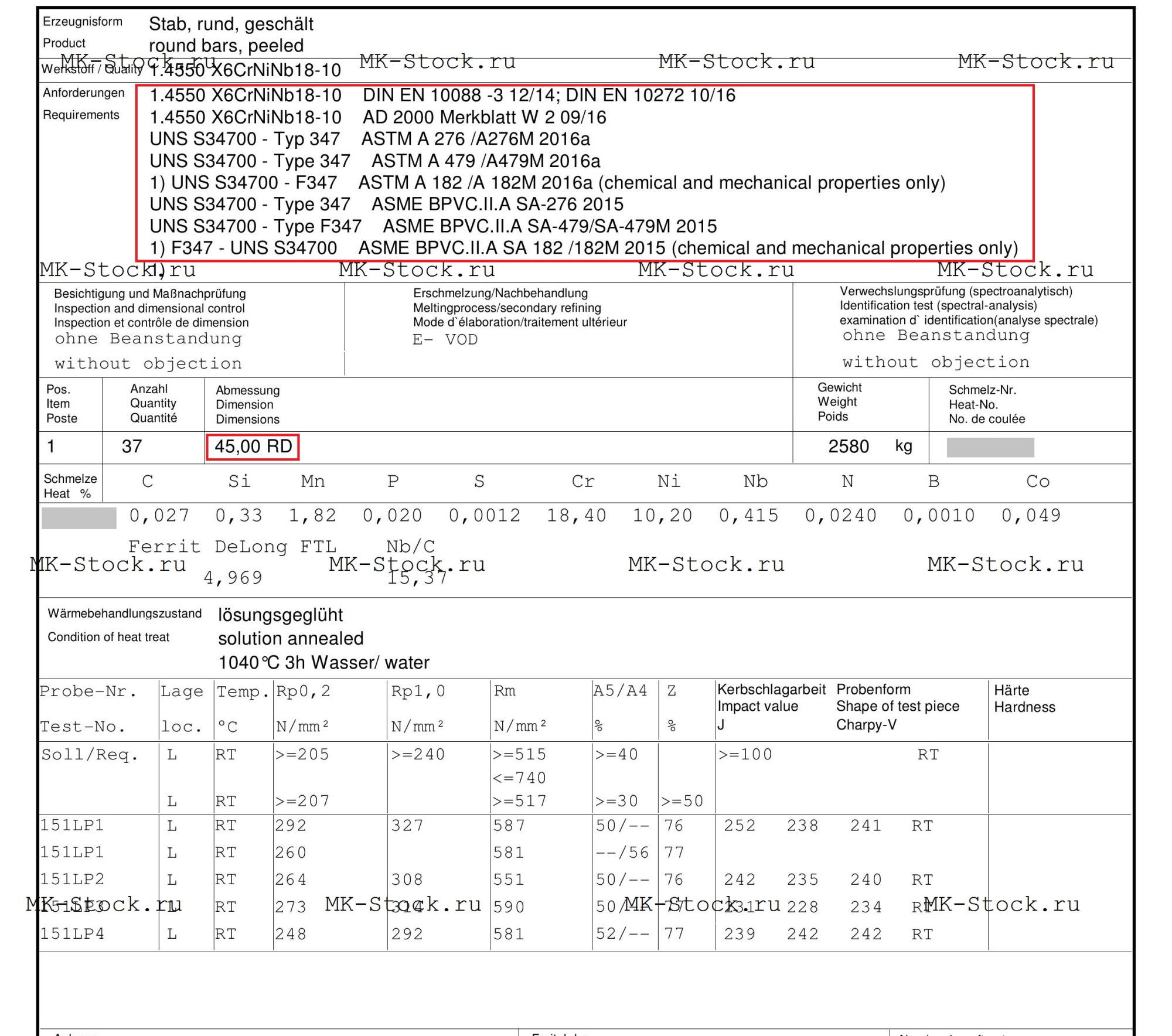The height and width of the screenshot is (1036, 1172).
Task: Click the product text 'round bars, peeled'
Action: click(x=226, y=45)
